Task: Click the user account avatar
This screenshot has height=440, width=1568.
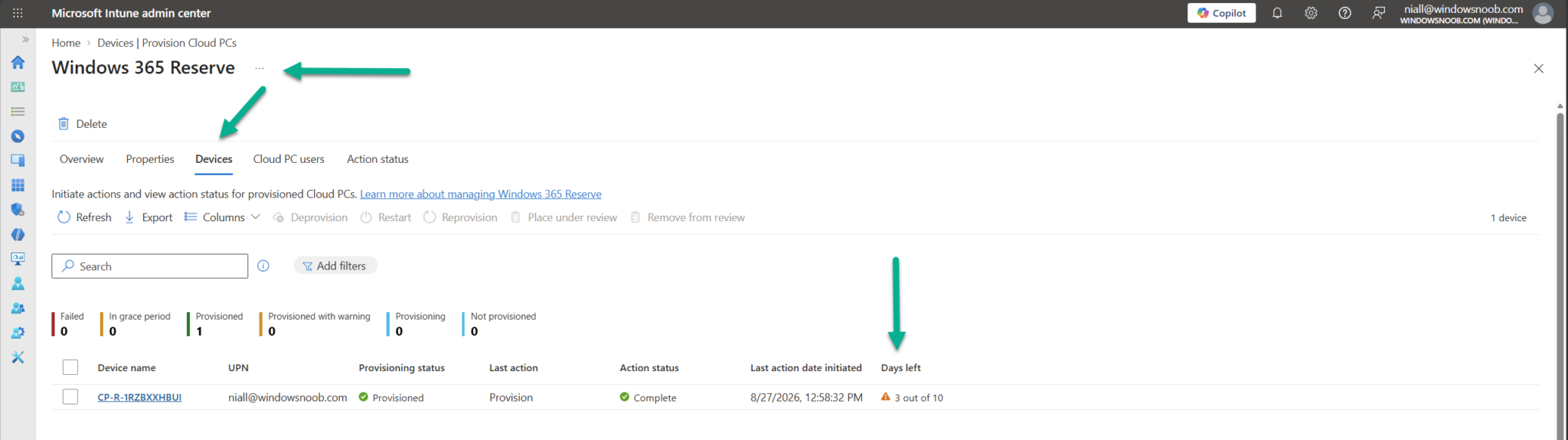Action: [x=1543, y=13]
